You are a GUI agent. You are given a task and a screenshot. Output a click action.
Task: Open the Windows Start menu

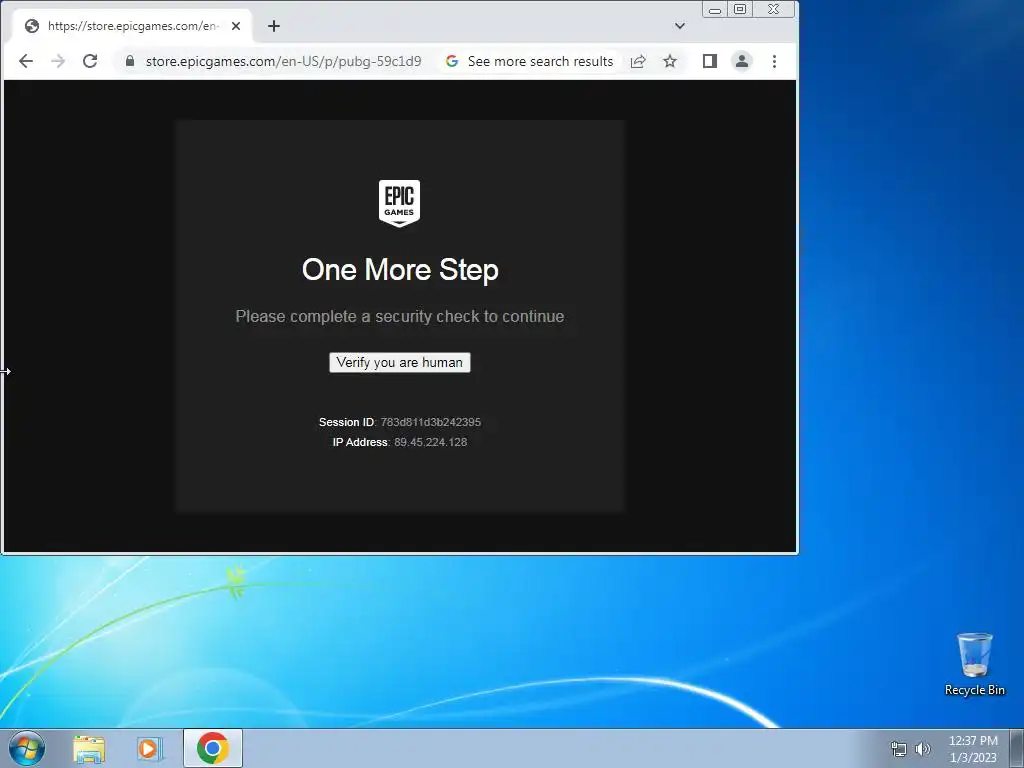(x=27, y=748)
